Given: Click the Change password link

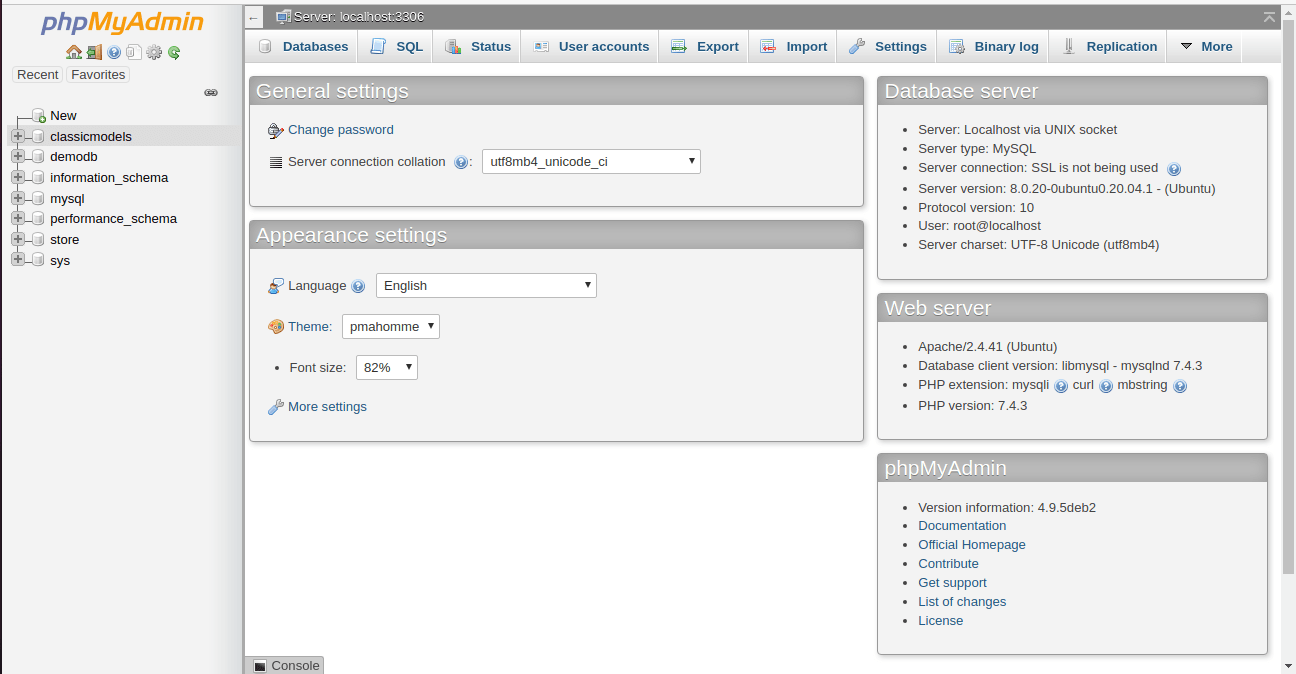Looking at the screenshot, I should 340,130.
